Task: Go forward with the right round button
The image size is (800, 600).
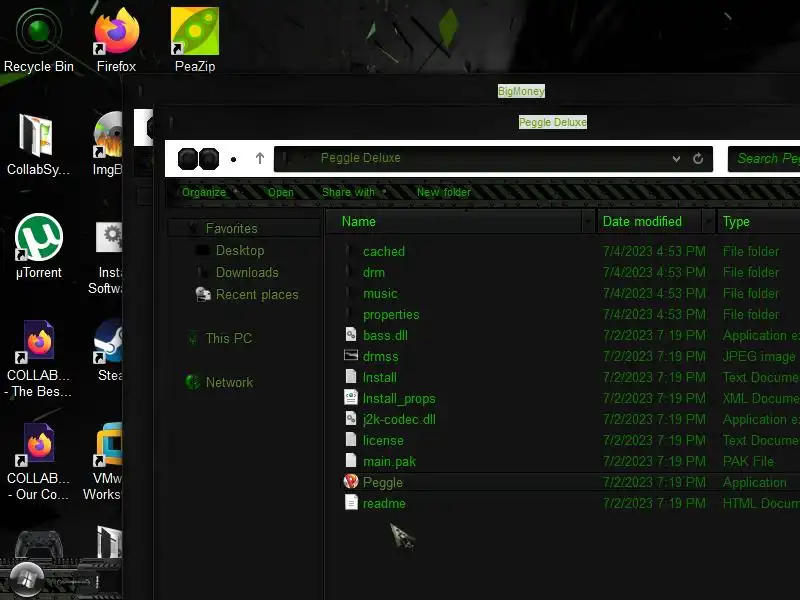Action: 209,159
